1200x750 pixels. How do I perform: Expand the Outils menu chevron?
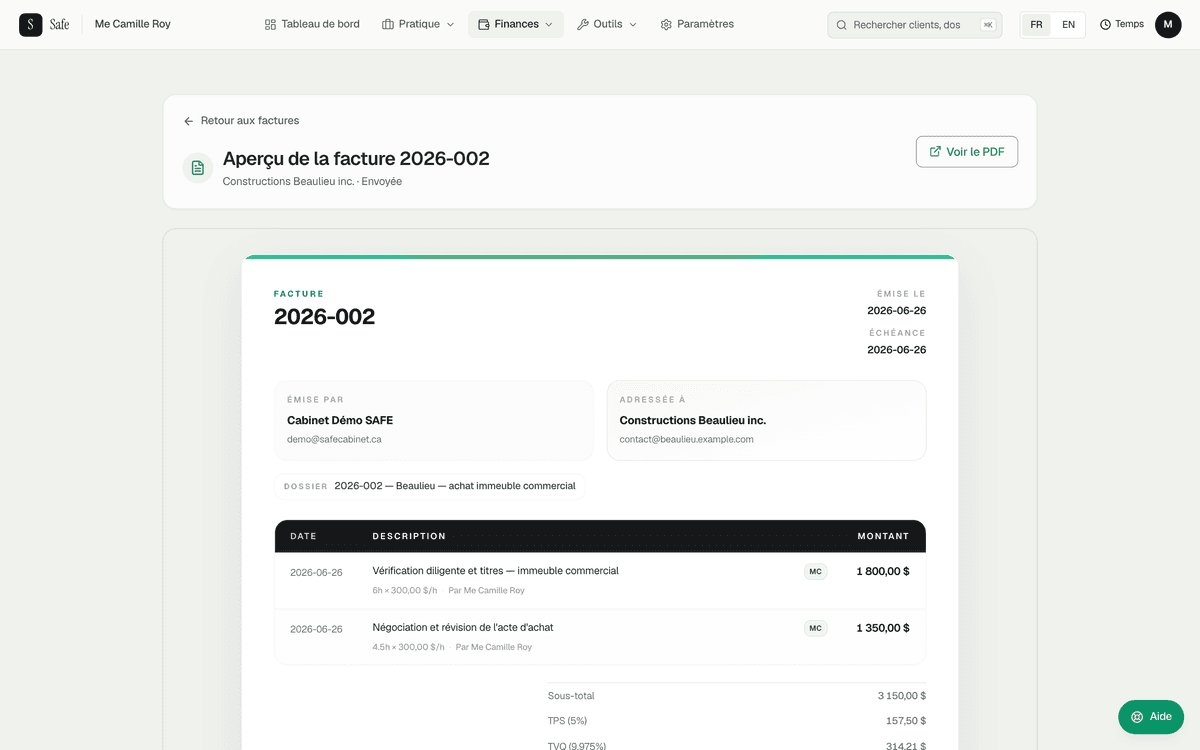pyautogui.click(x=633, y=25)
